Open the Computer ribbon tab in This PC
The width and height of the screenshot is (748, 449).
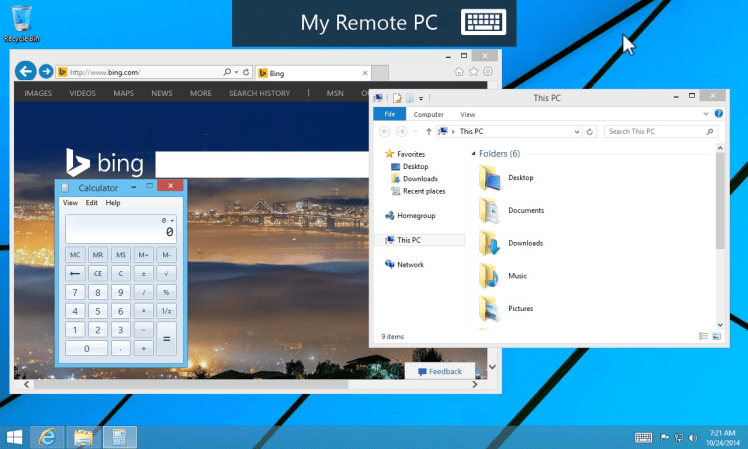[x=428, y=115]
